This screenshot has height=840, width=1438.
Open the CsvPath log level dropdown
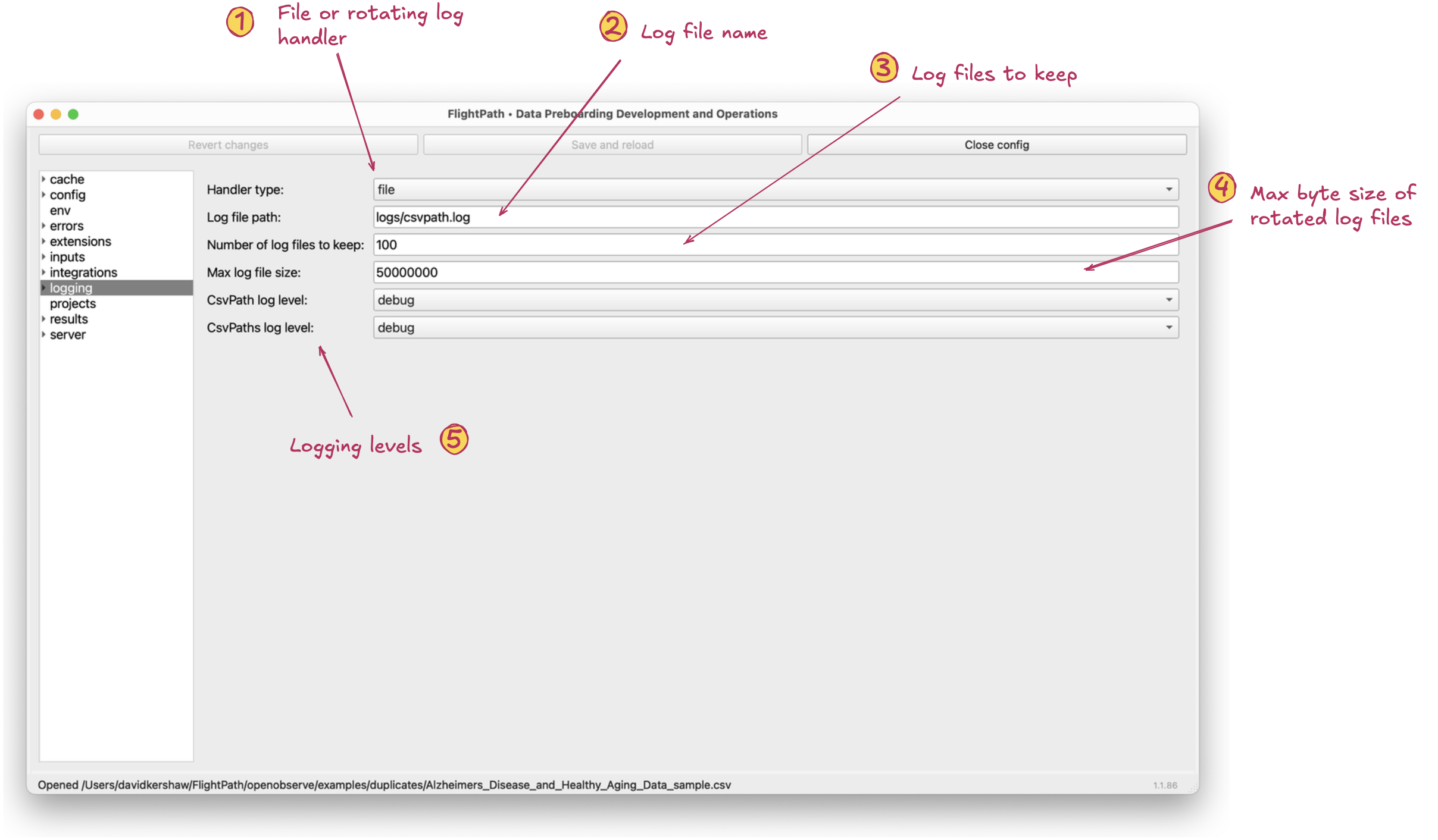(x=775, y=300)
